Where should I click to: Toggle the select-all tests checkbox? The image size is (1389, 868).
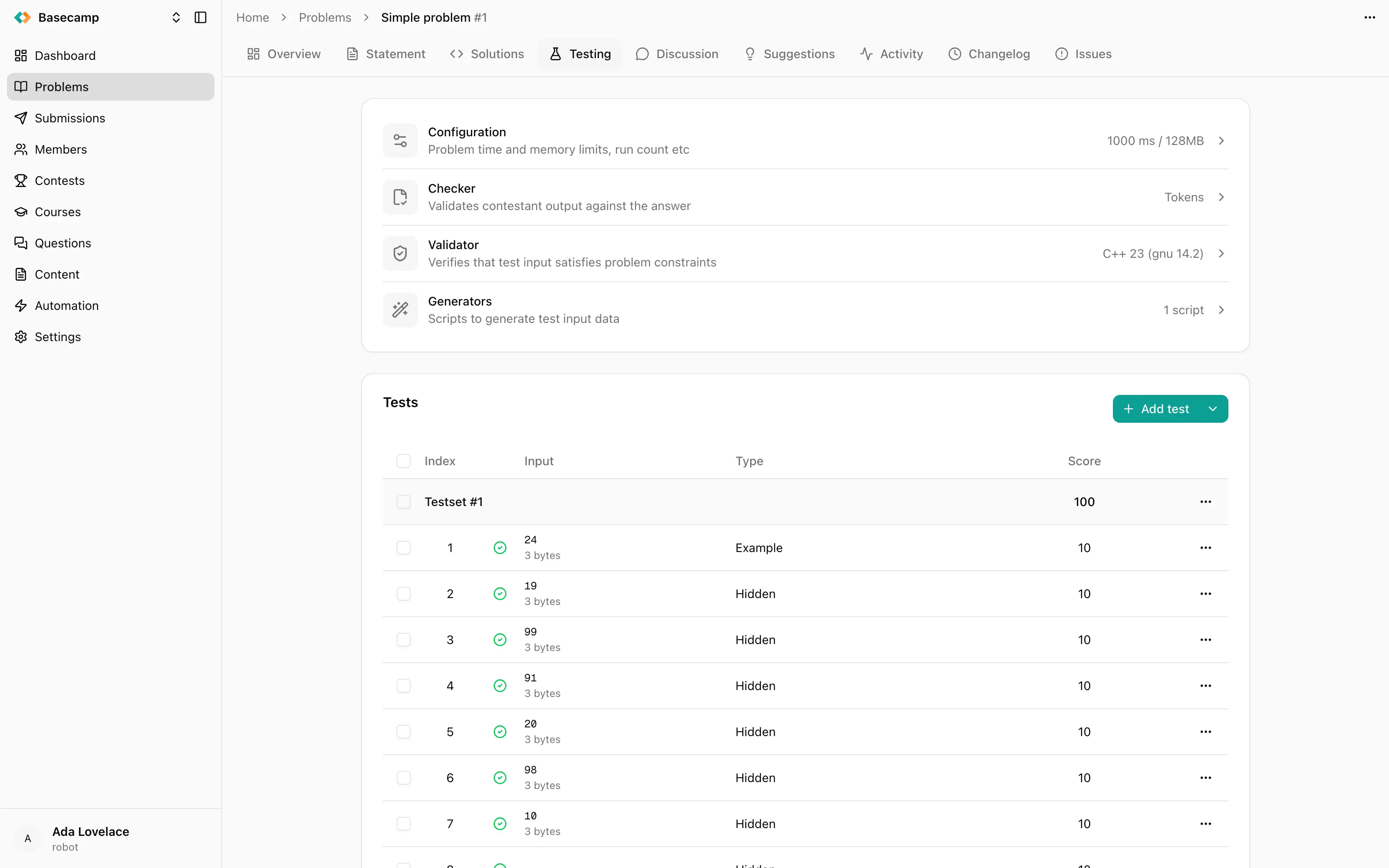[404, 461]
